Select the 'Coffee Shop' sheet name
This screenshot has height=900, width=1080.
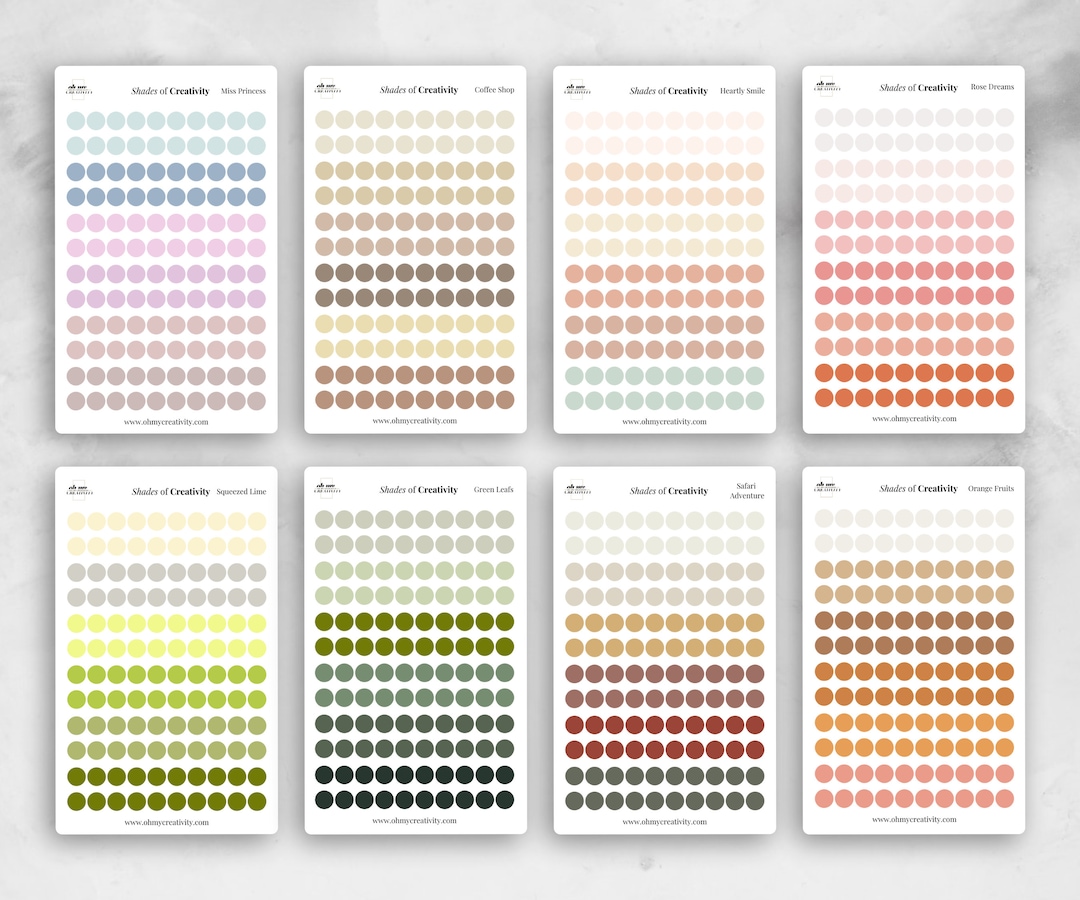coord(495,90)
